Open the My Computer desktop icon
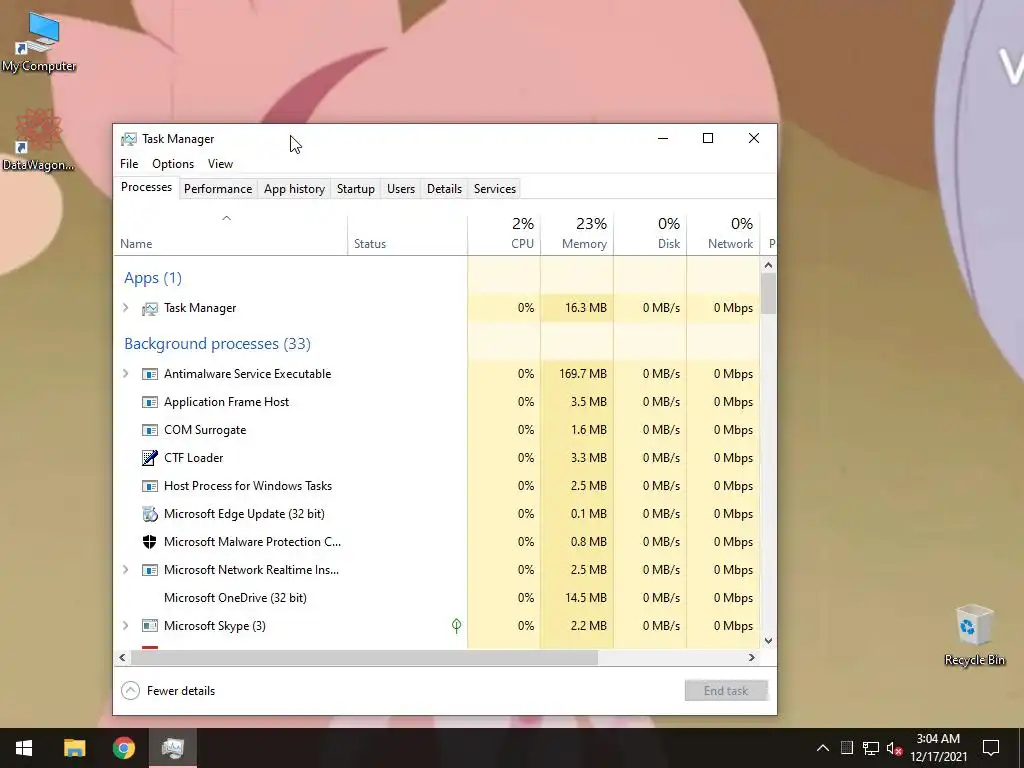1024x768 pixels. click(39, 40)
